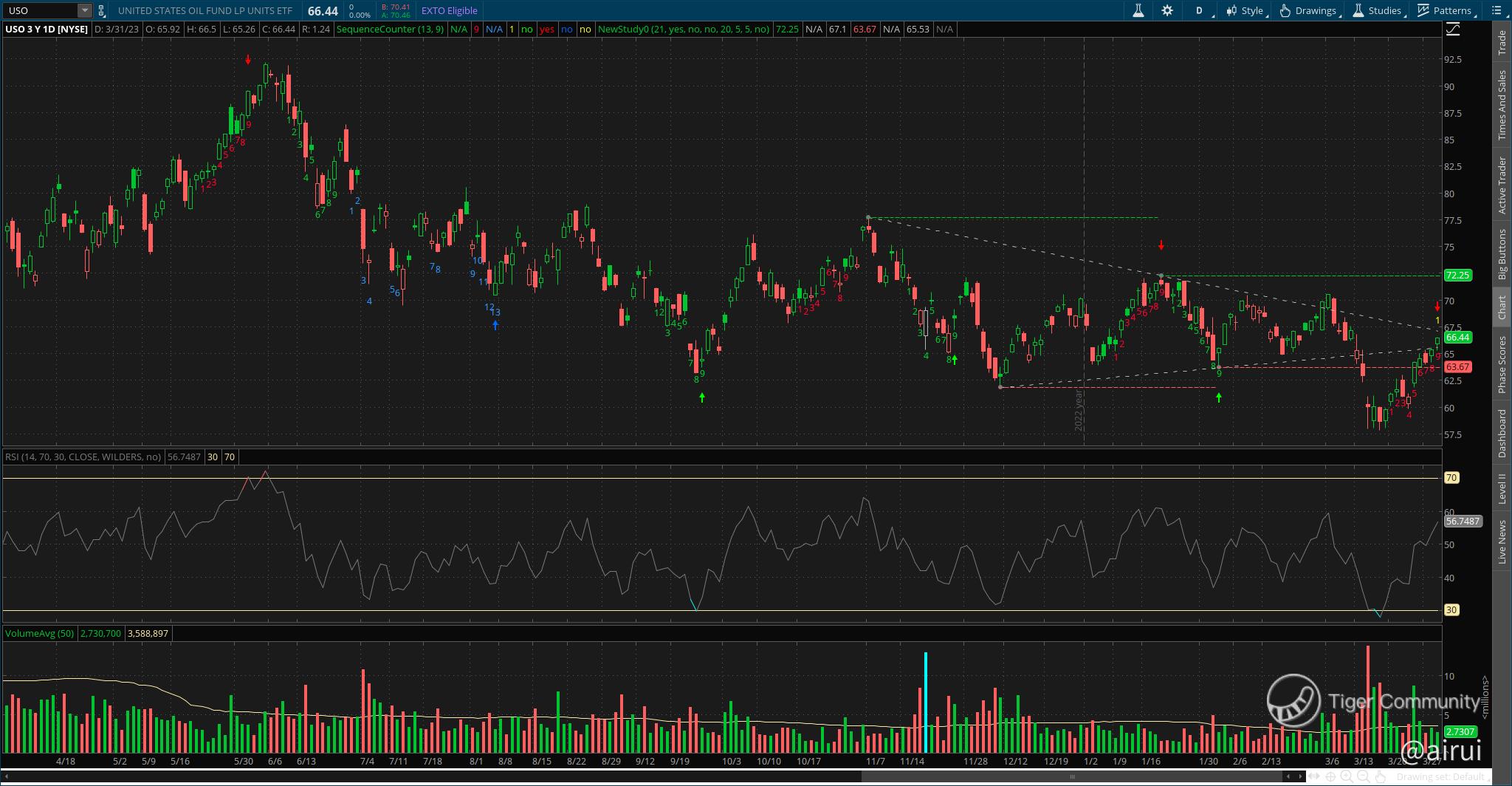1512x786 pixels.
Task: Click the symbol link chain icon
Action: tap(101, 10)
